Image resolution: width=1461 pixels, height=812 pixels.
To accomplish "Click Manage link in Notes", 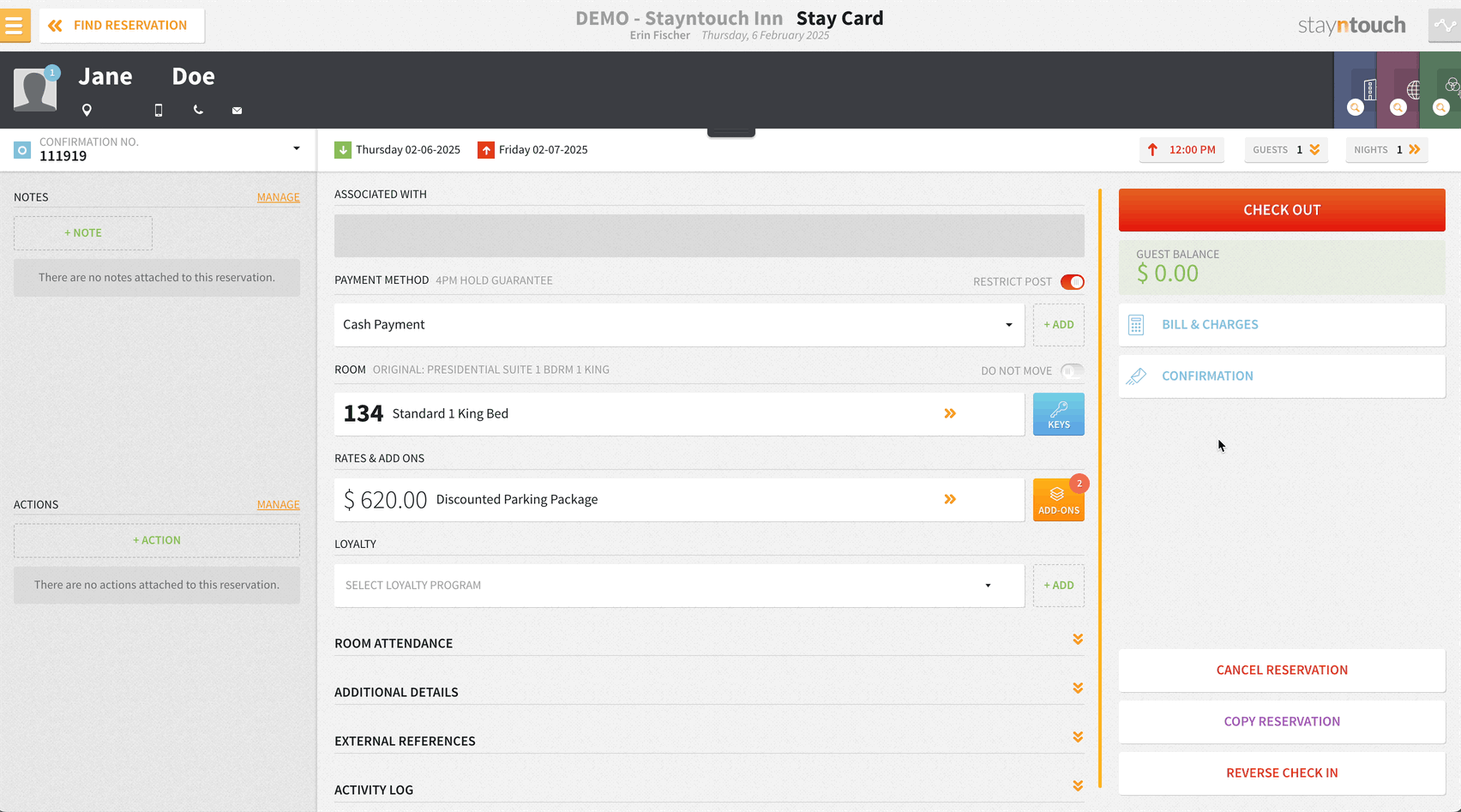I will pos(279,197).
